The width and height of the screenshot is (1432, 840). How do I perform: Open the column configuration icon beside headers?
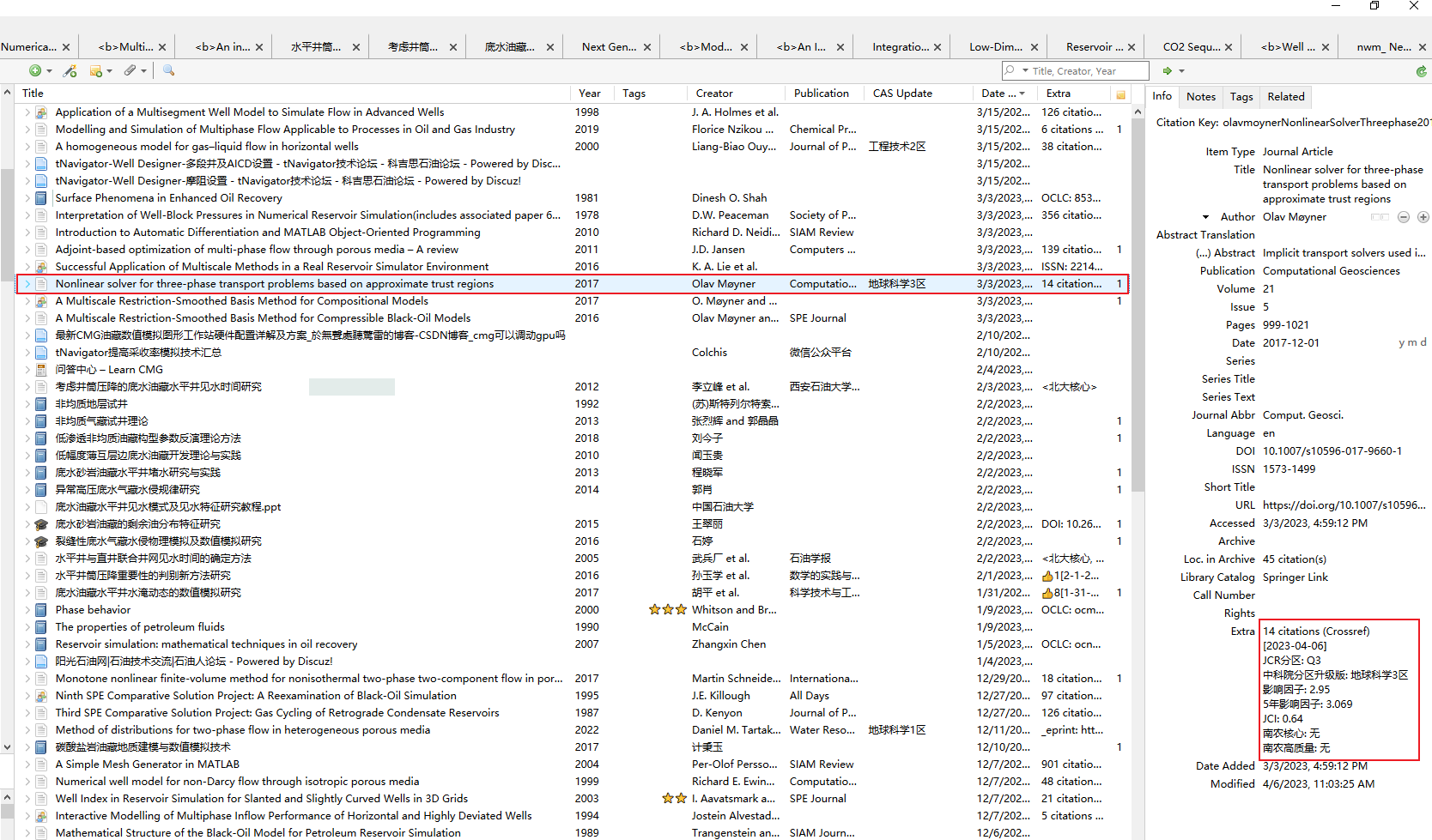click(x=1120, y=94)
